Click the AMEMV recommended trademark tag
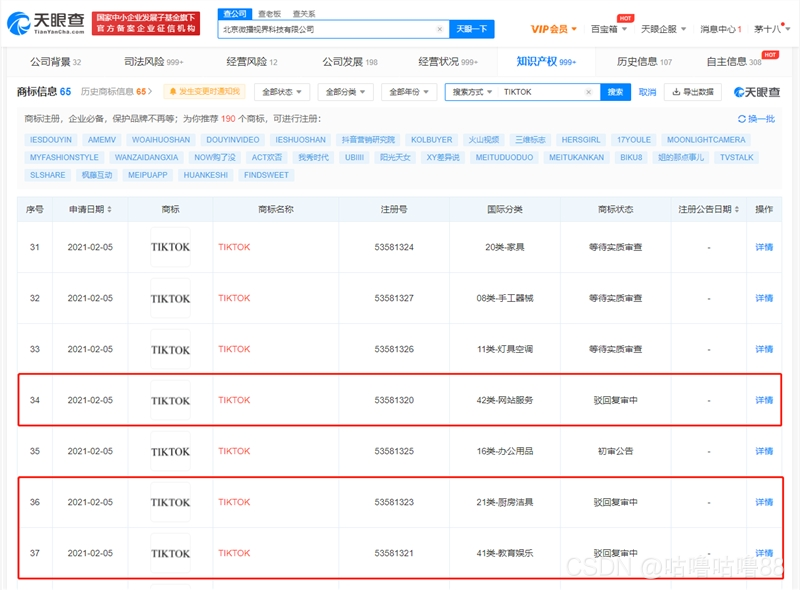800x590 pixels. [102, 140]
